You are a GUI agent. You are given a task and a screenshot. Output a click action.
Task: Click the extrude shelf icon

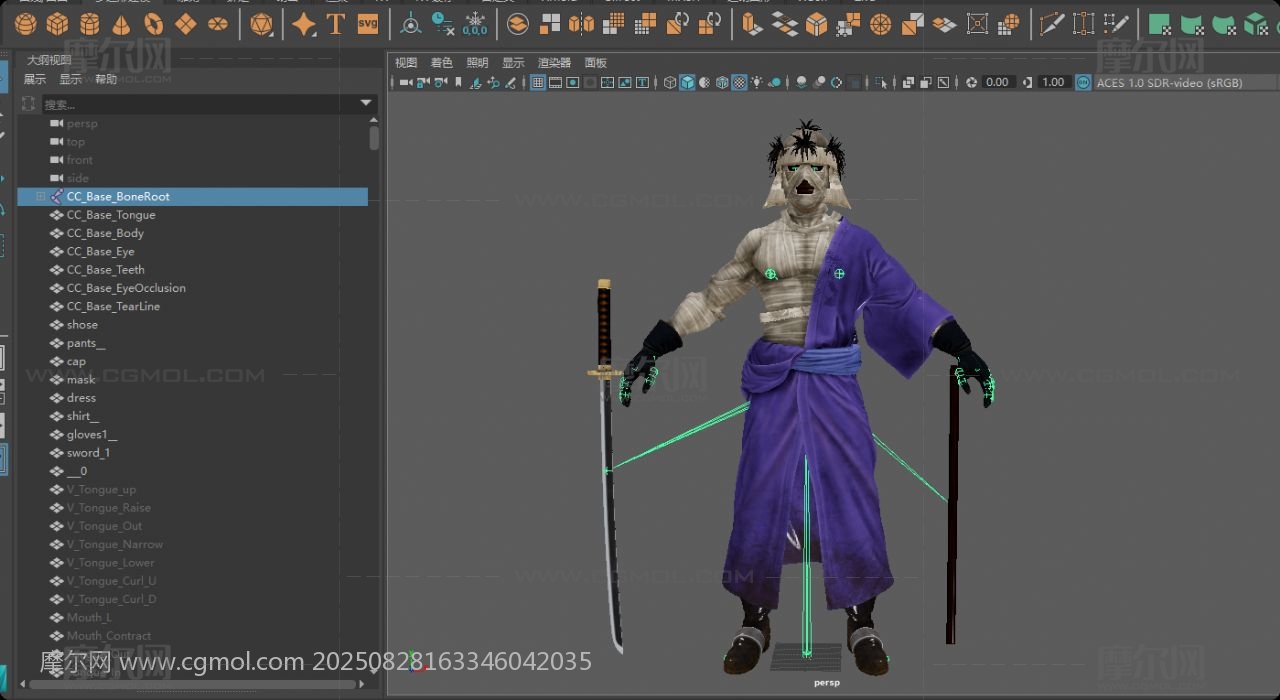(751, 24)
